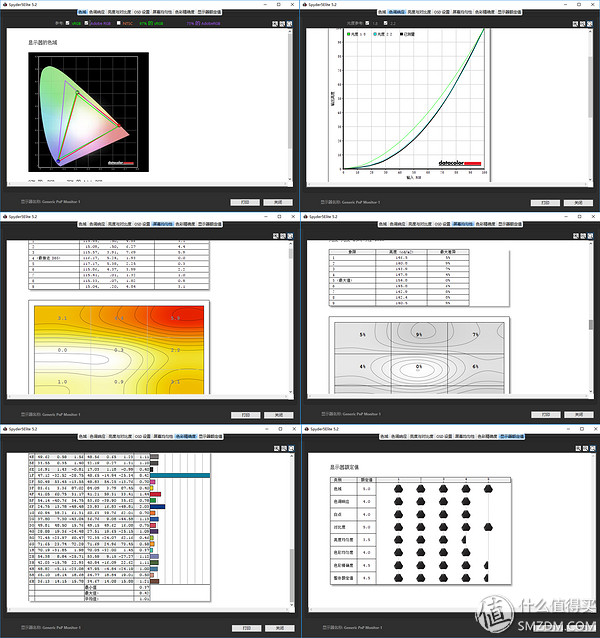
Task: Click the middle view icon in tone response window
Action: (x=583, y=24)
